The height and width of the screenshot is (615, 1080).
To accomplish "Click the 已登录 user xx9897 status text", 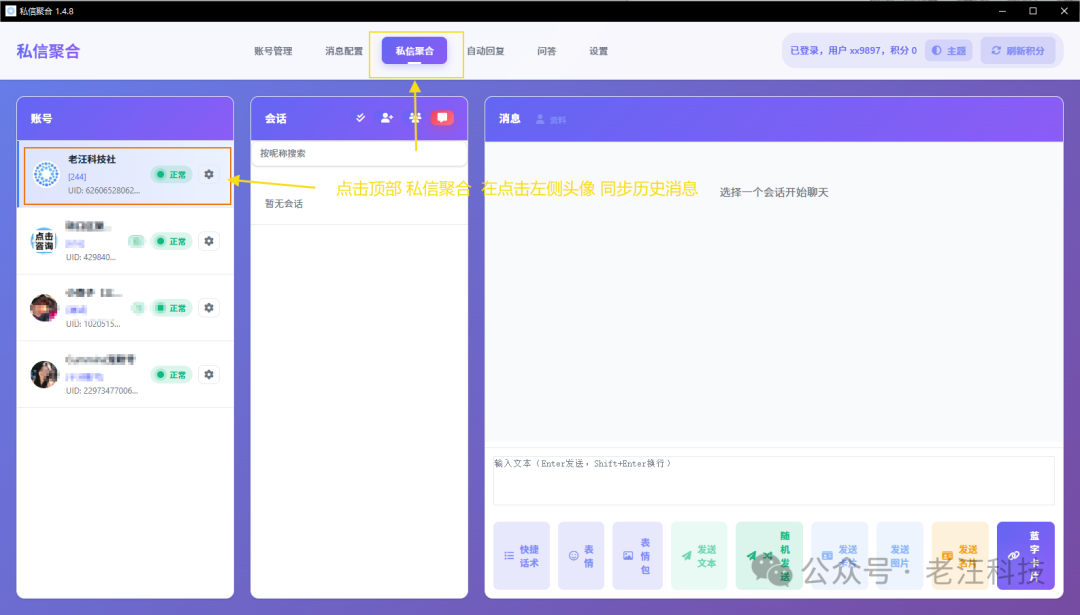I will 853,50.
